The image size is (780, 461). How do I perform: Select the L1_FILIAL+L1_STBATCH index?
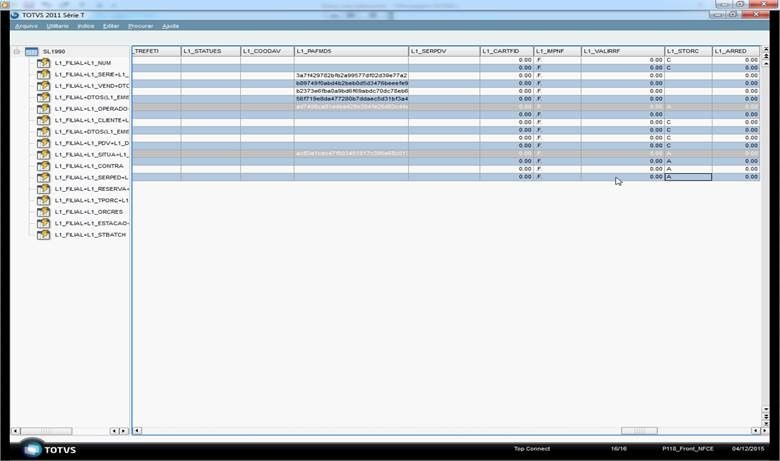(90, 235)
